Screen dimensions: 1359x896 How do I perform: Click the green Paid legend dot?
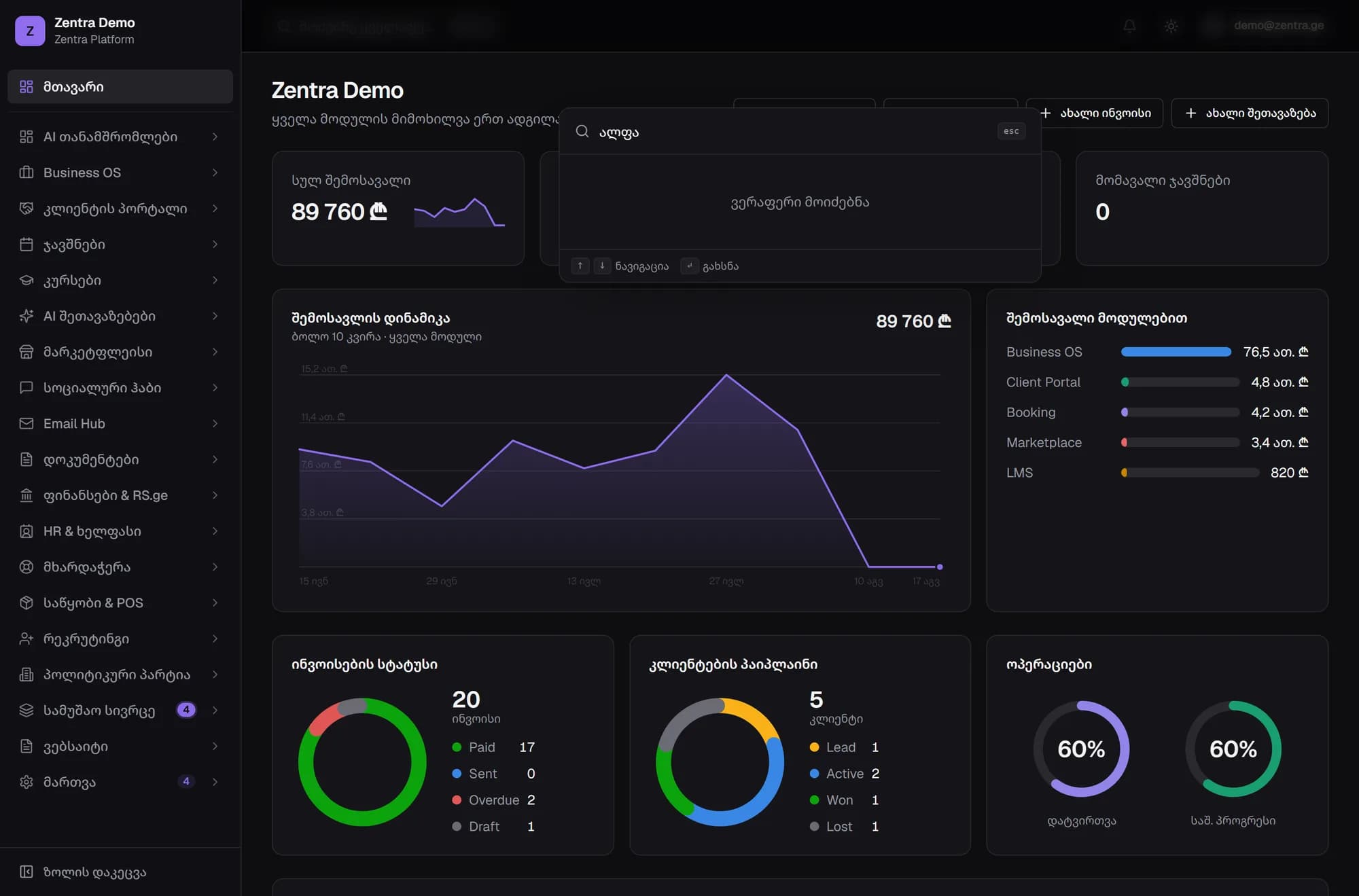(457, 747)
